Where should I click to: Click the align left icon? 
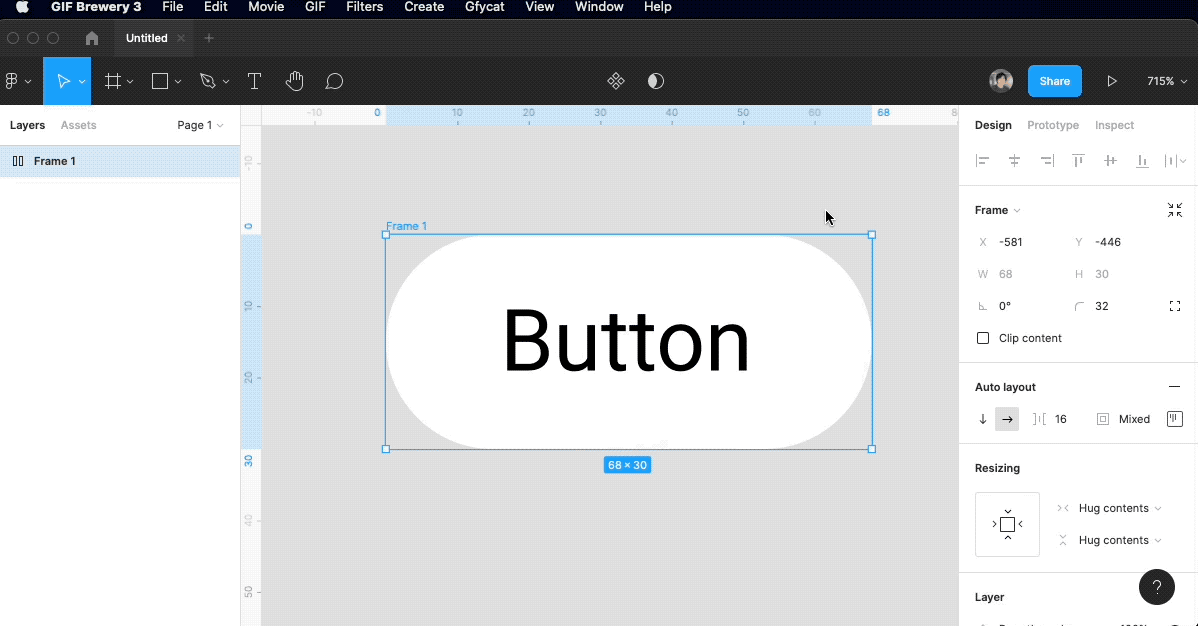[982, 161]
